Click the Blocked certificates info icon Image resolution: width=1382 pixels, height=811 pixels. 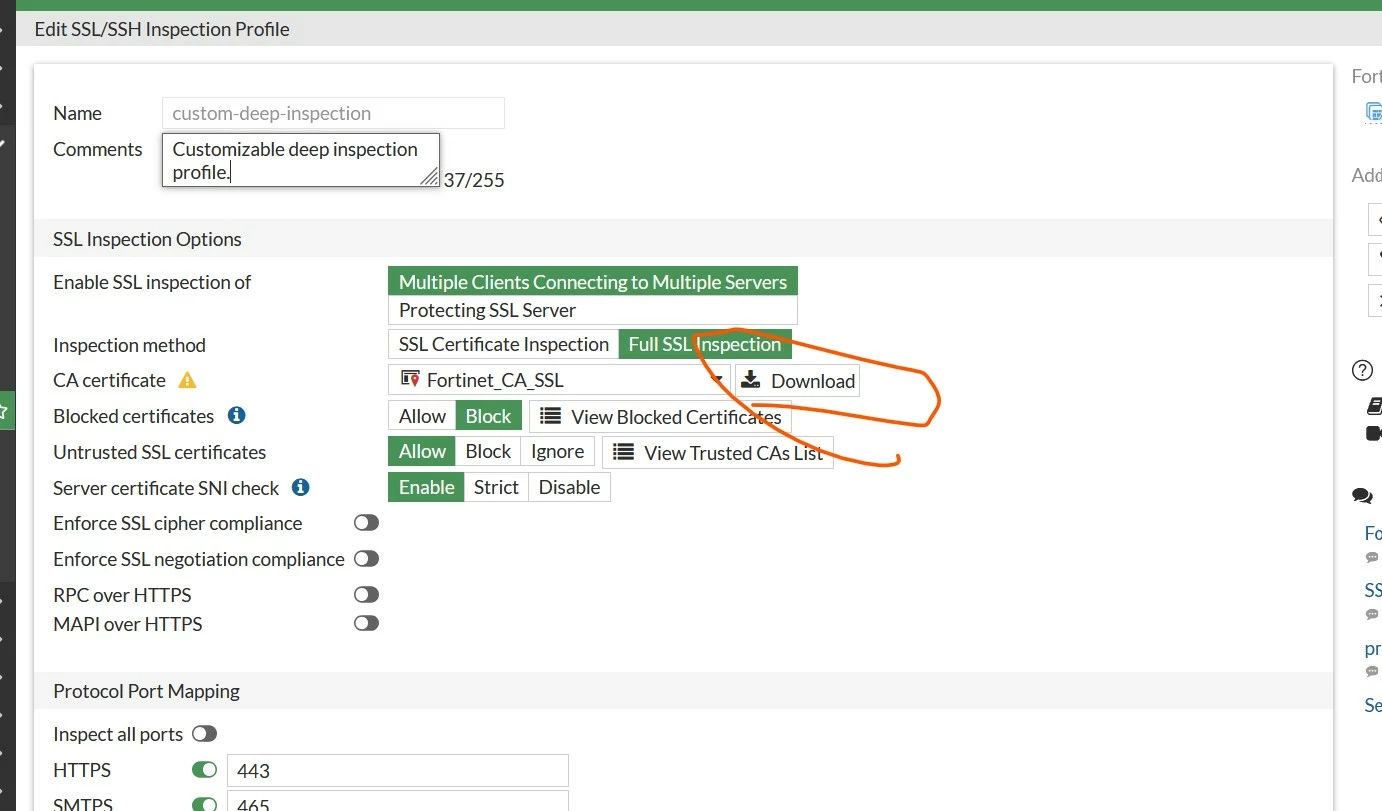click(237, 415)
